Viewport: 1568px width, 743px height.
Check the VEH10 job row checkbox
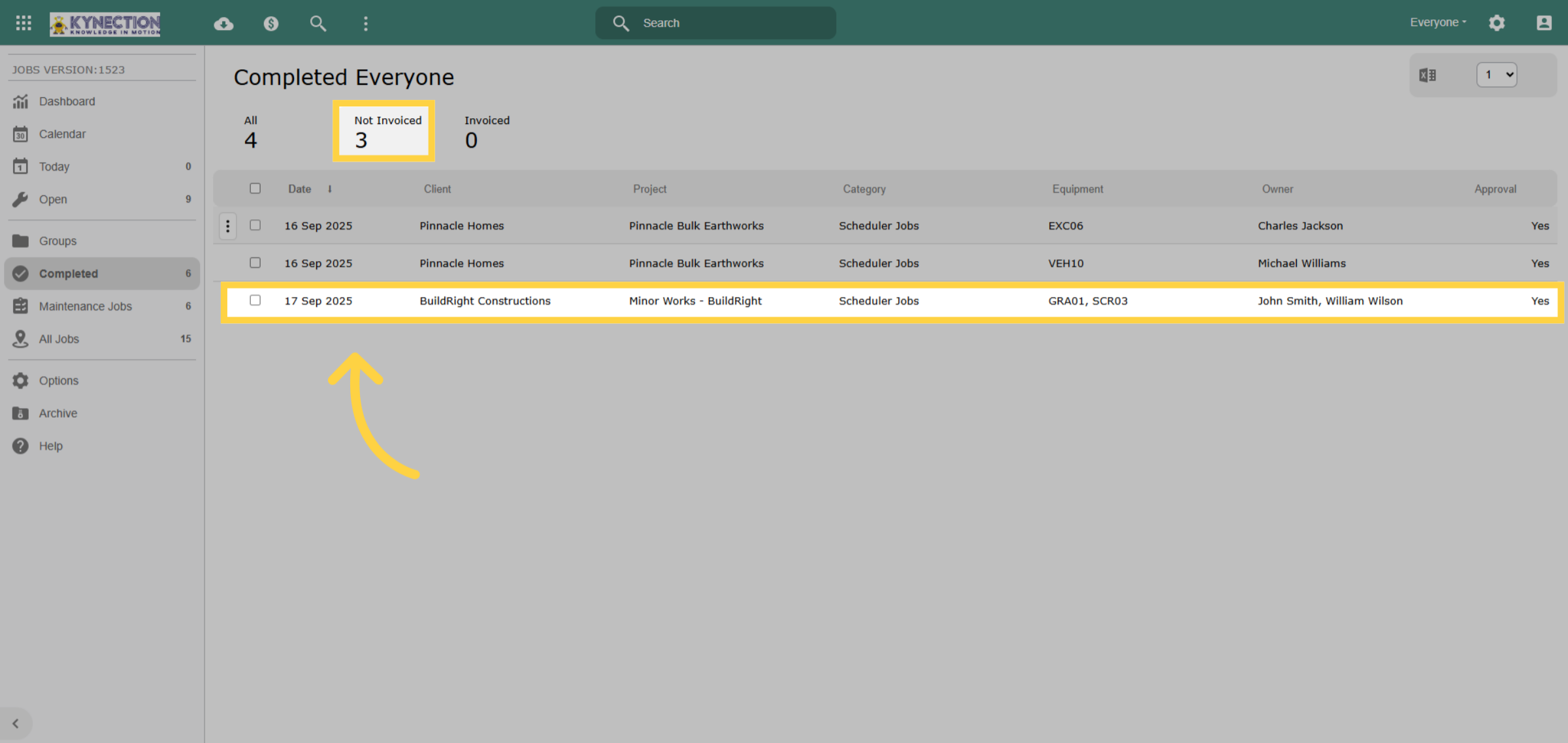(255, 262)
